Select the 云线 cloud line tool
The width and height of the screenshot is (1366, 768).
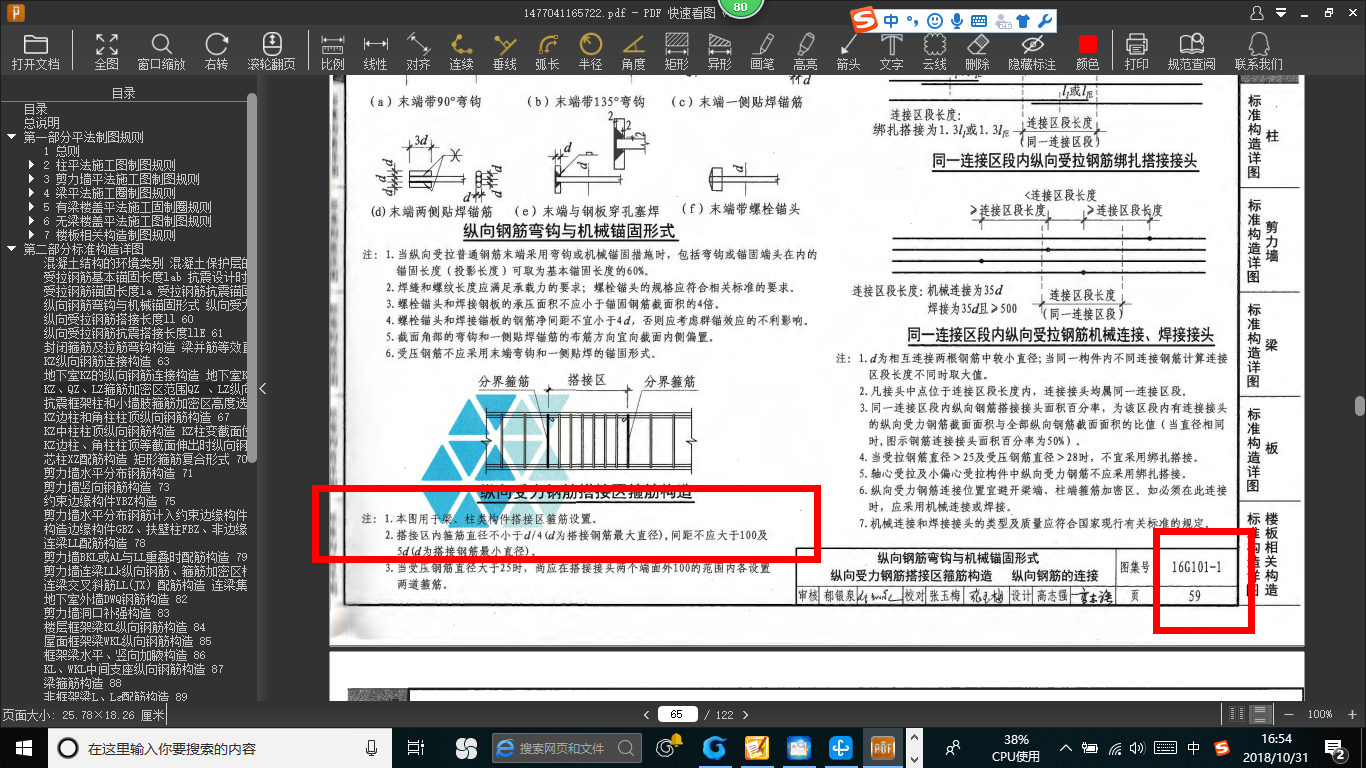(934, 52)
